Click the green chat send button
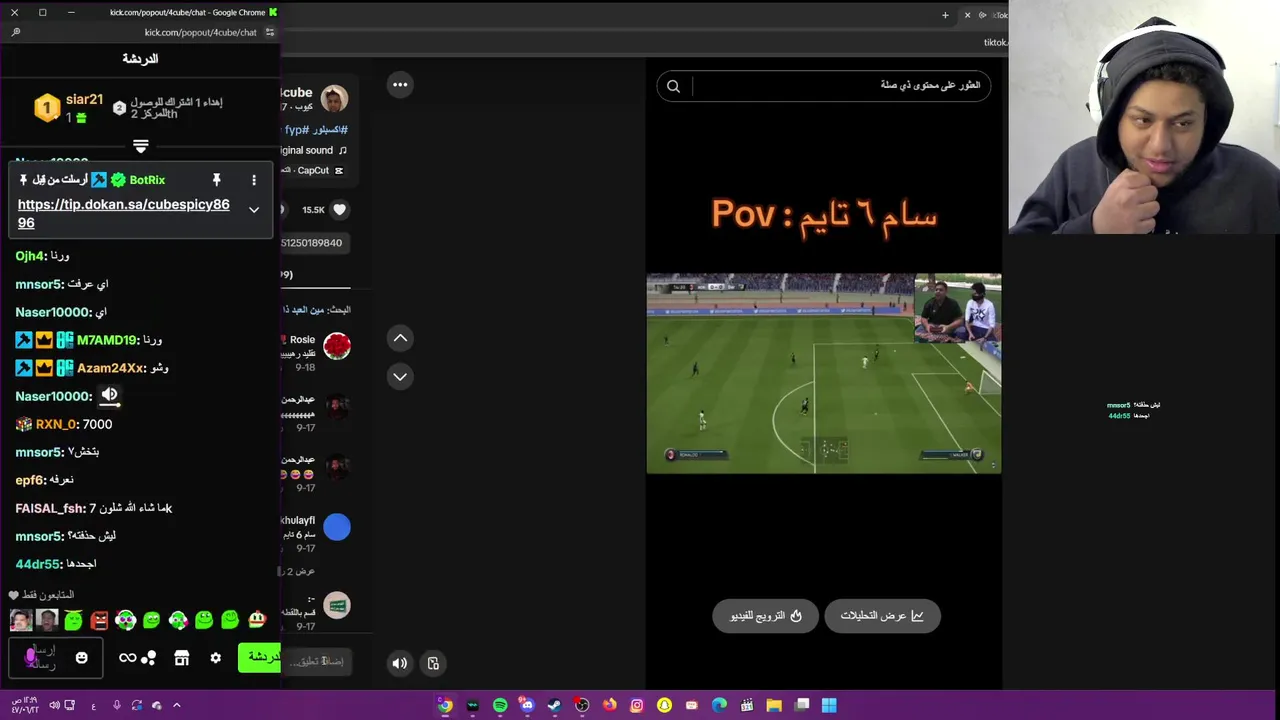This screenshot has width=1280, height=720. (x=260, y=657)
